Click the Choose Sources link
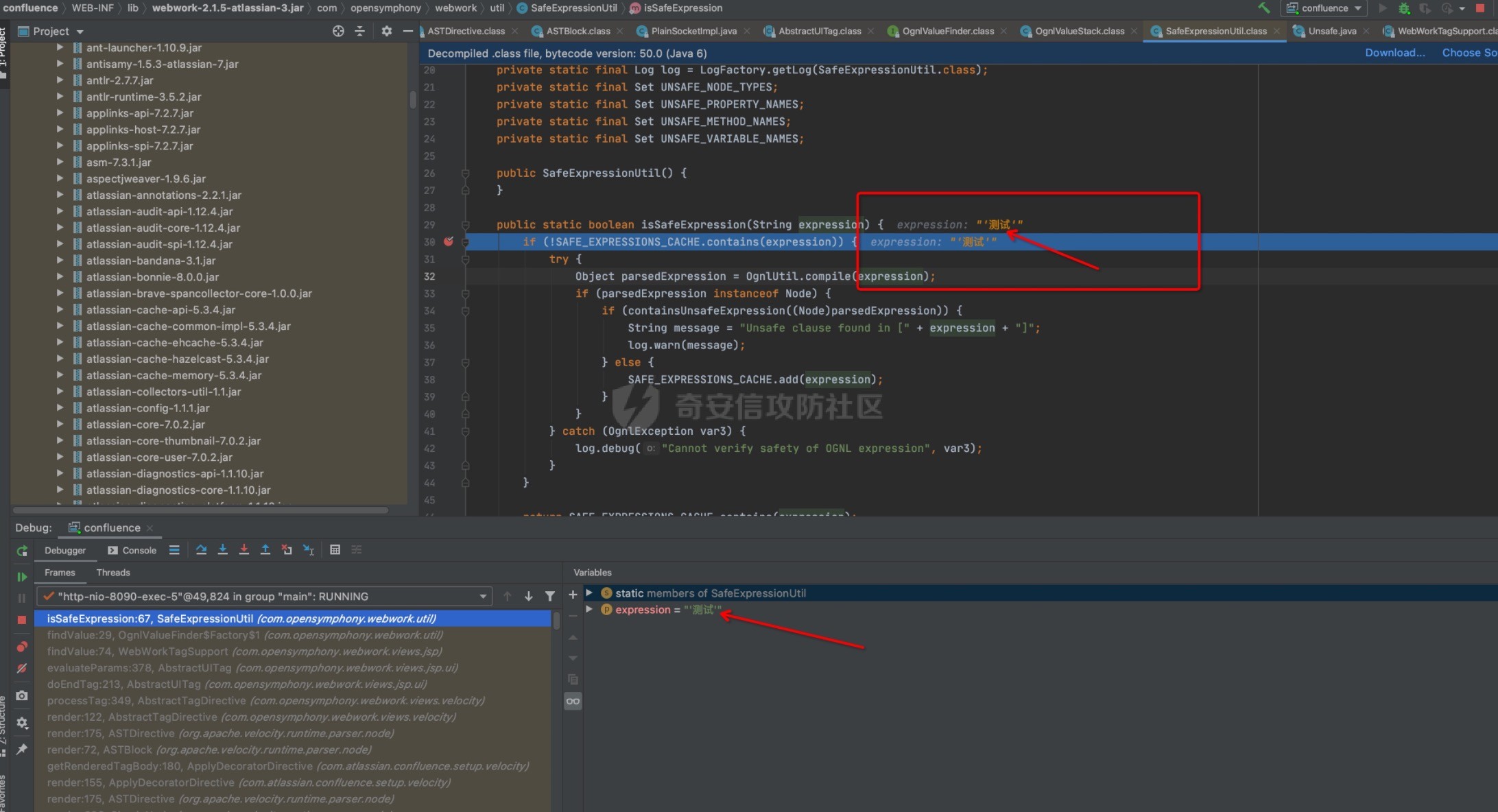1498x812 pixels. (x=1469, y=53)
